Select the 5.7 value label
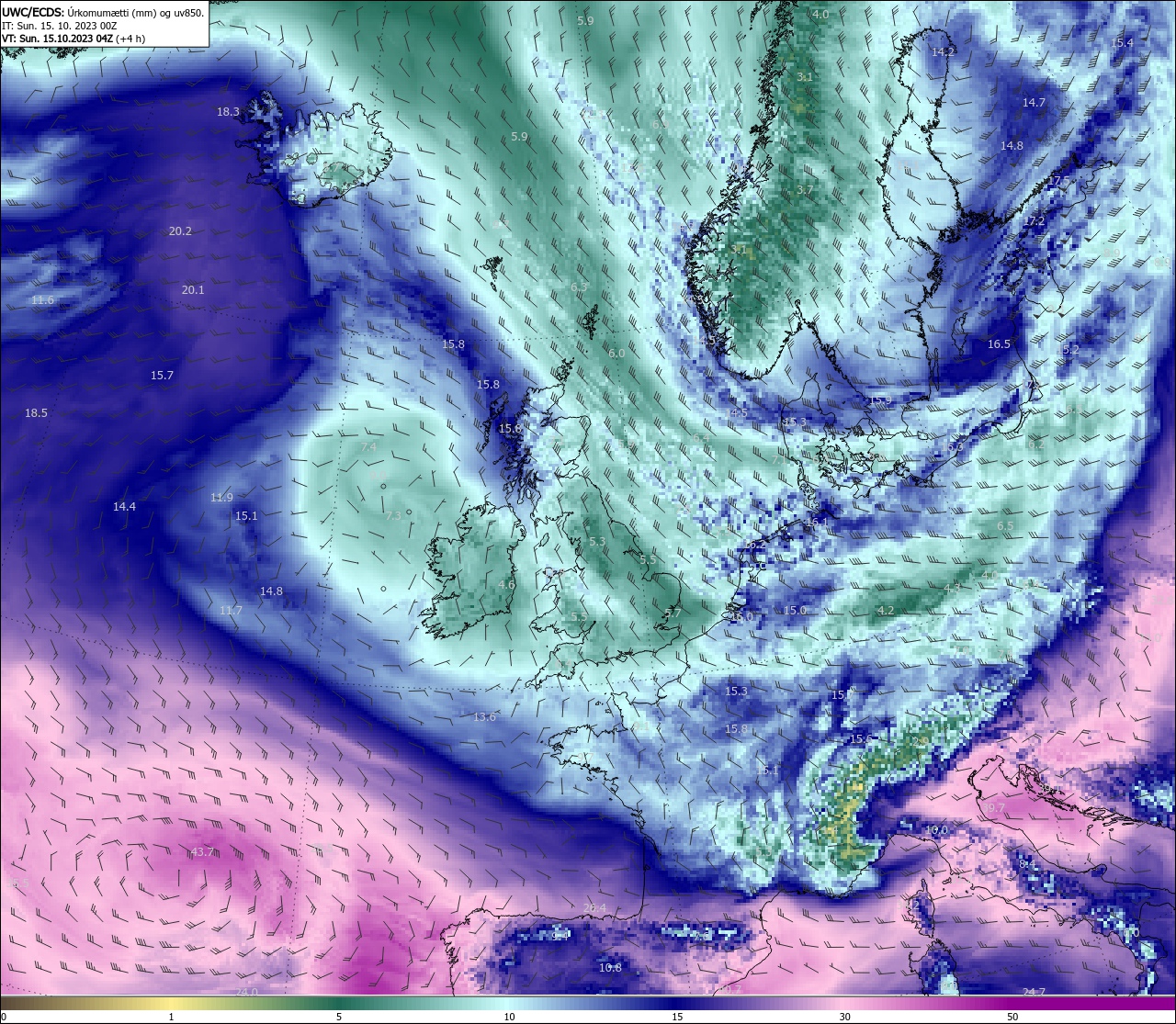Image resolution: width=1176 pixels, height=1024 pixels. 673,613
